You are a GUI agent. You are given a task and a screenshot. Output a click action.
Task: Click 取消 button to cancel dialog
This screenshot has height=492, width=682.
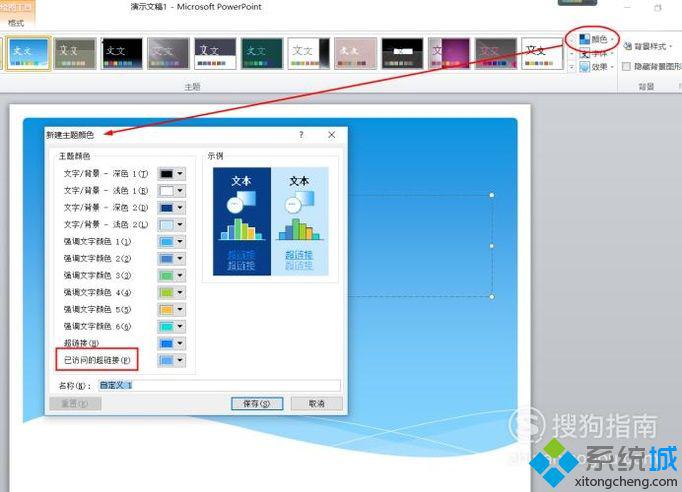[x=317, y=403]
